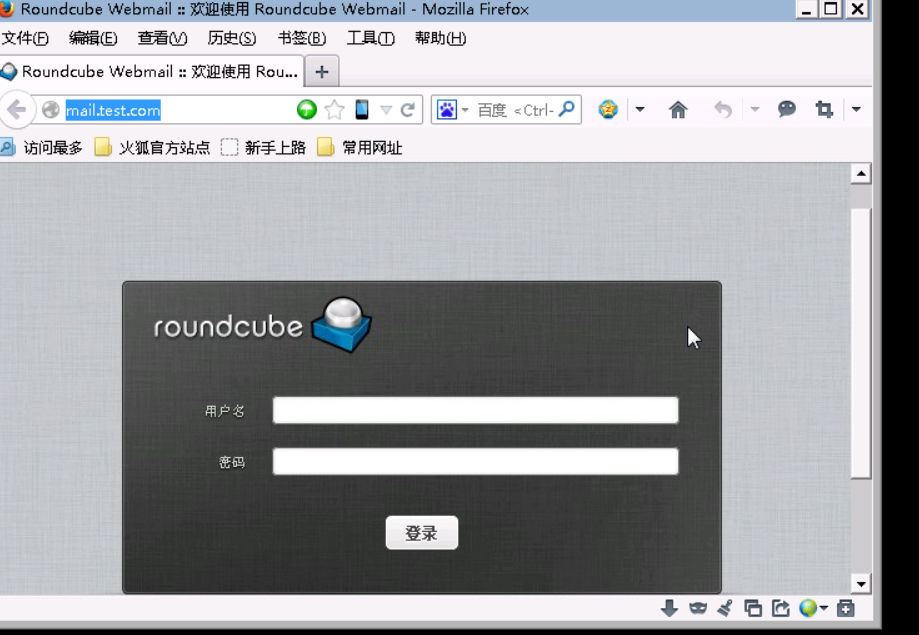The width and height of the screenshot is (919, 635).
Task: Reload the page with refresh icon
Action: [408, 110]
